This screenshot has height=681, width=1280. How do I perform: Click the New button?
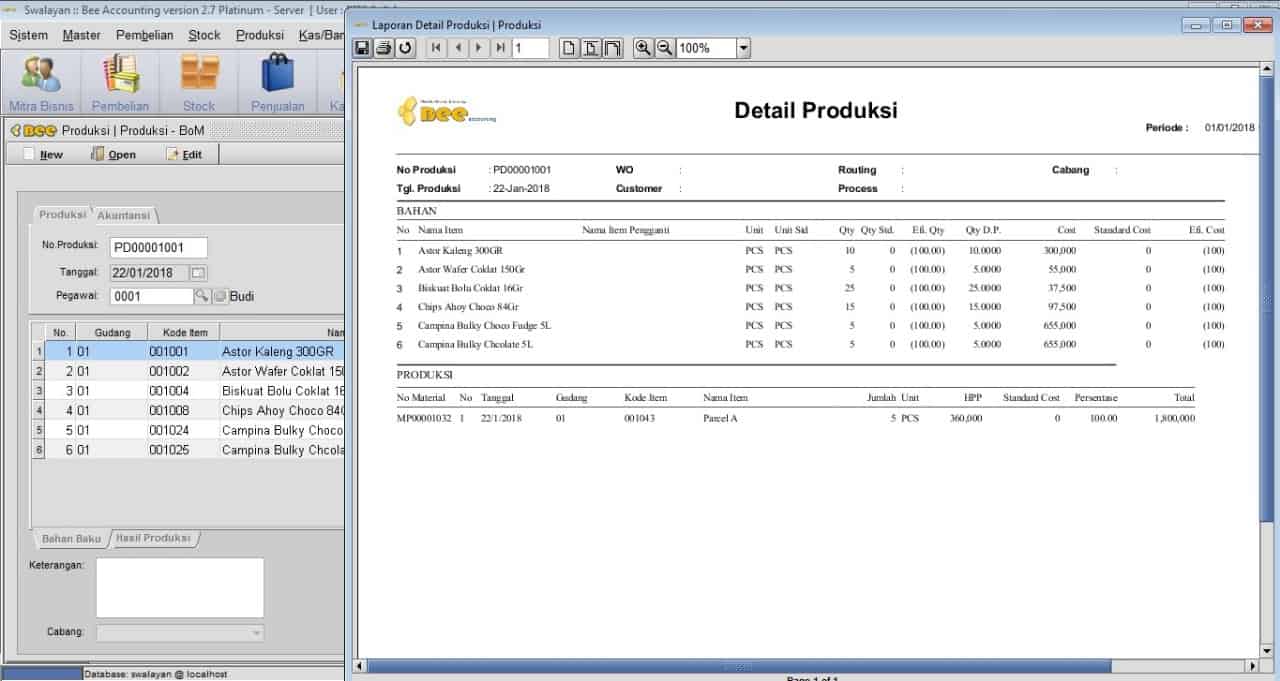(43, 154)
